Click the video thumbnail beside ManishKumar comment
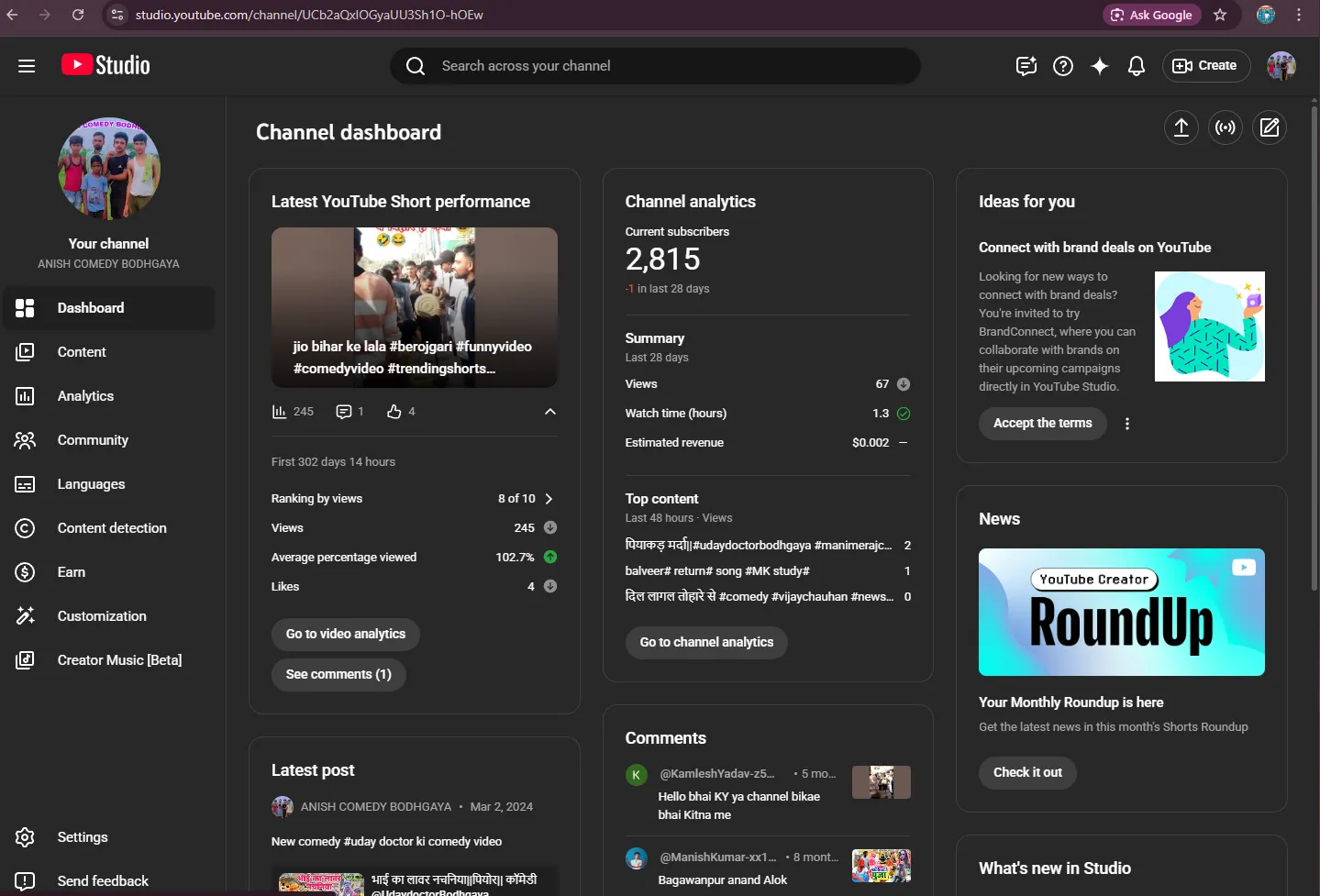The height and width of the screenshot is (896, 1320). click(882, 866)
